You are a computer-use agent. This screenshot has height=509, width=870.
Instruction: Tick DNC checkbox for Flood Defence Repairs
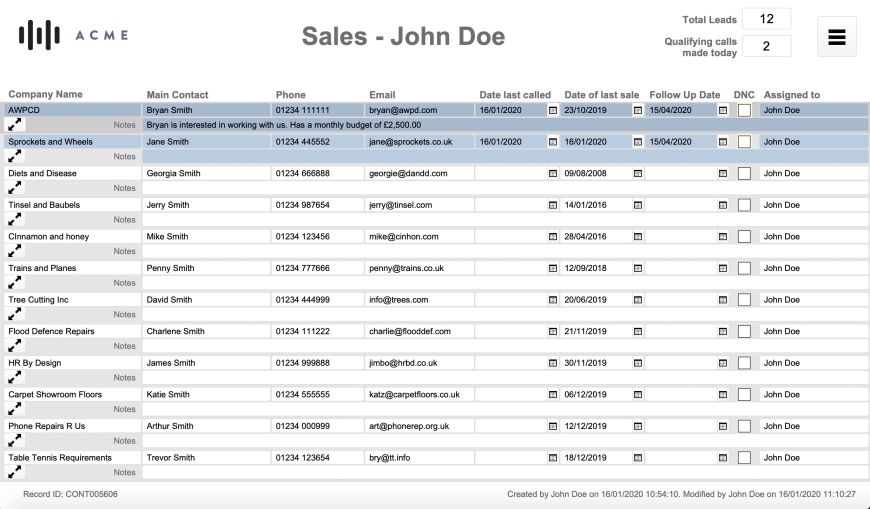pos(744,332)
